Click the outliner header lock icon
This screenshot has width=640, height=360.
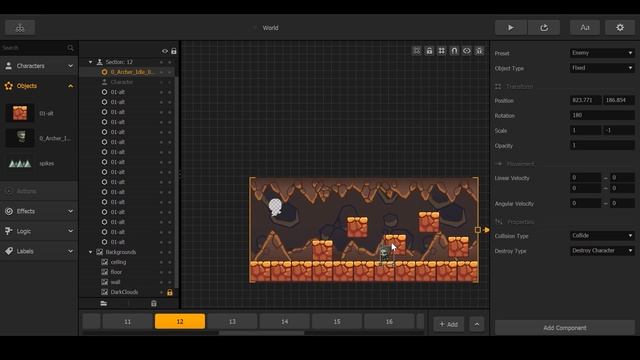(174, 51)
